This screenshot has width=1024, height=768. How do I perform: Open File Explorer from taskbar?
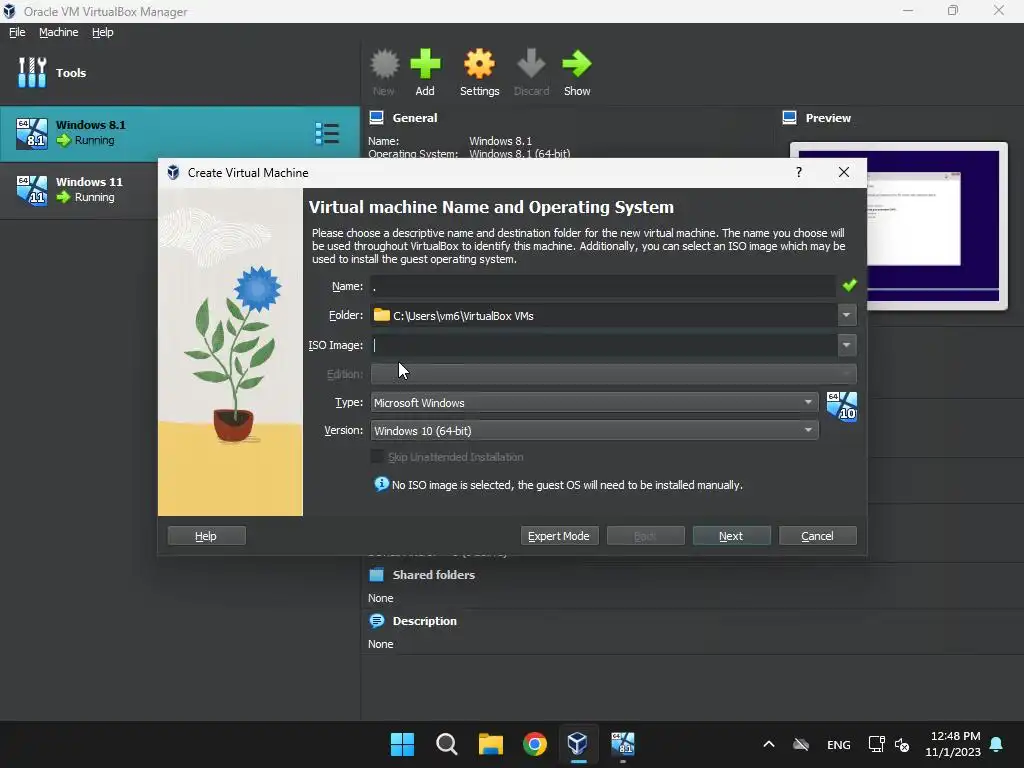tap(490, 744)
